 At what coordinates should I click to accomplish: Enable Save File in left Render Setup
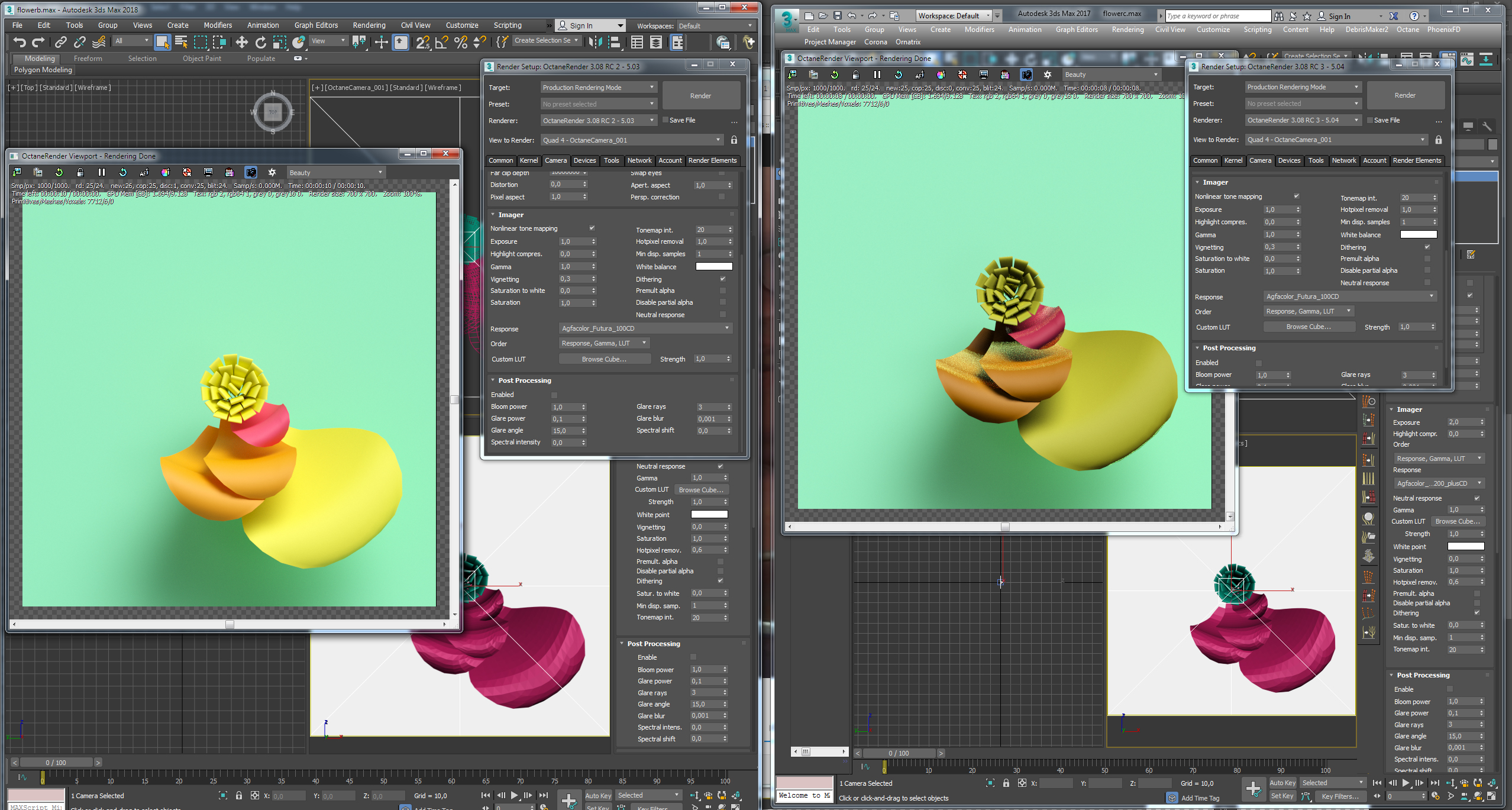665,120
